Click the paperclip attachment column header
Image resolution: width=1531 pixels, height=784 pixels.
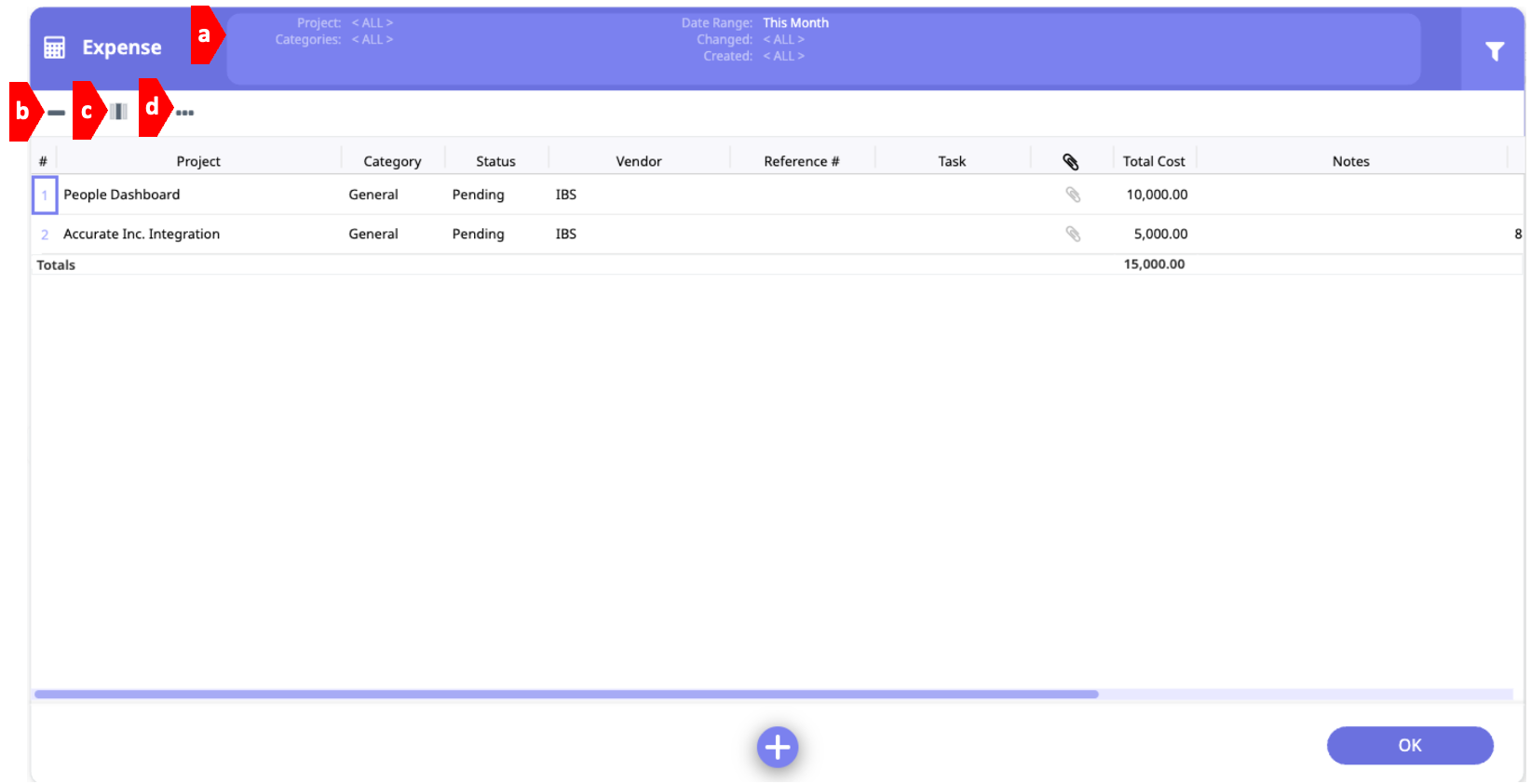tap(1071, 162)
